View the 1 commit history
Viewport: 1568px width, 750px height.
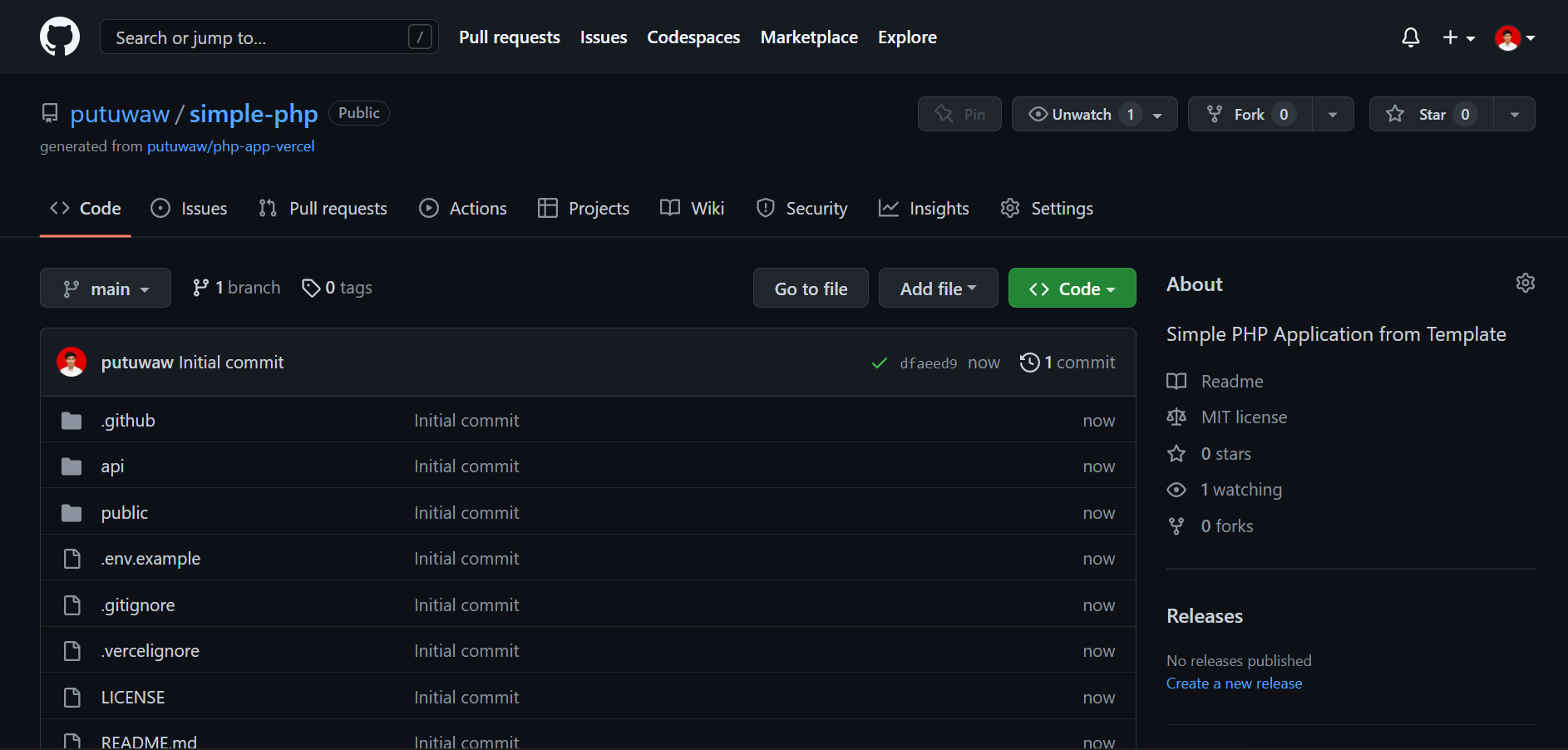(1068, 363)
